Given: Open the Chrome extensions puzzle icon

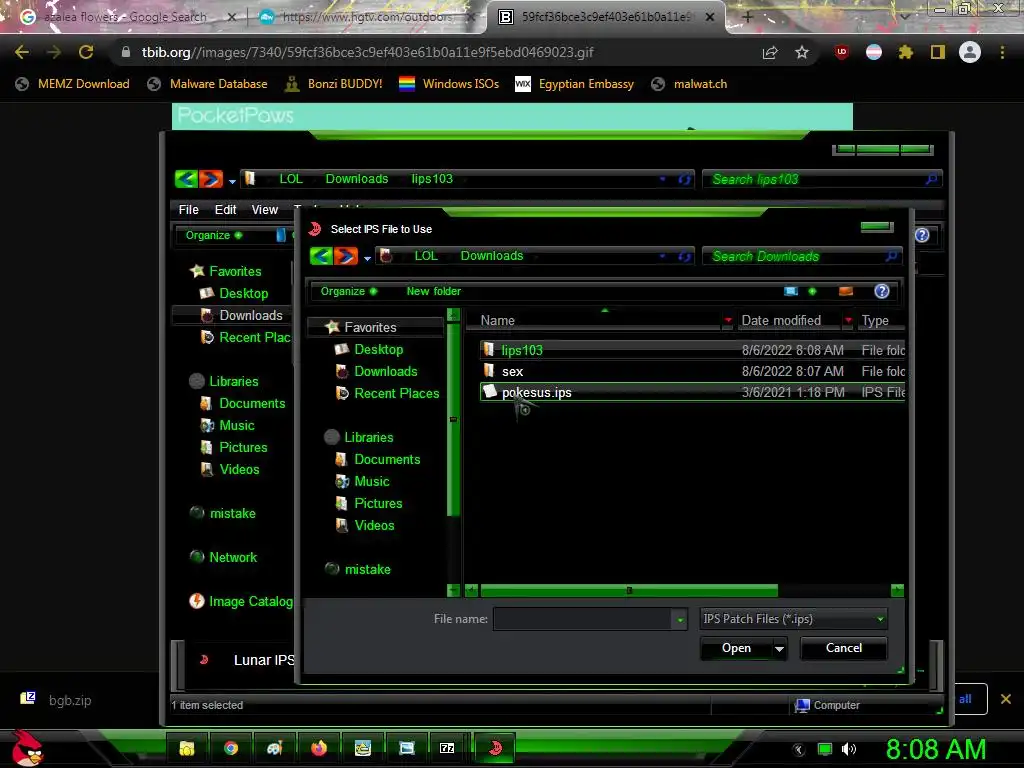Looking at the screenshot, I should tap(906, 52).
